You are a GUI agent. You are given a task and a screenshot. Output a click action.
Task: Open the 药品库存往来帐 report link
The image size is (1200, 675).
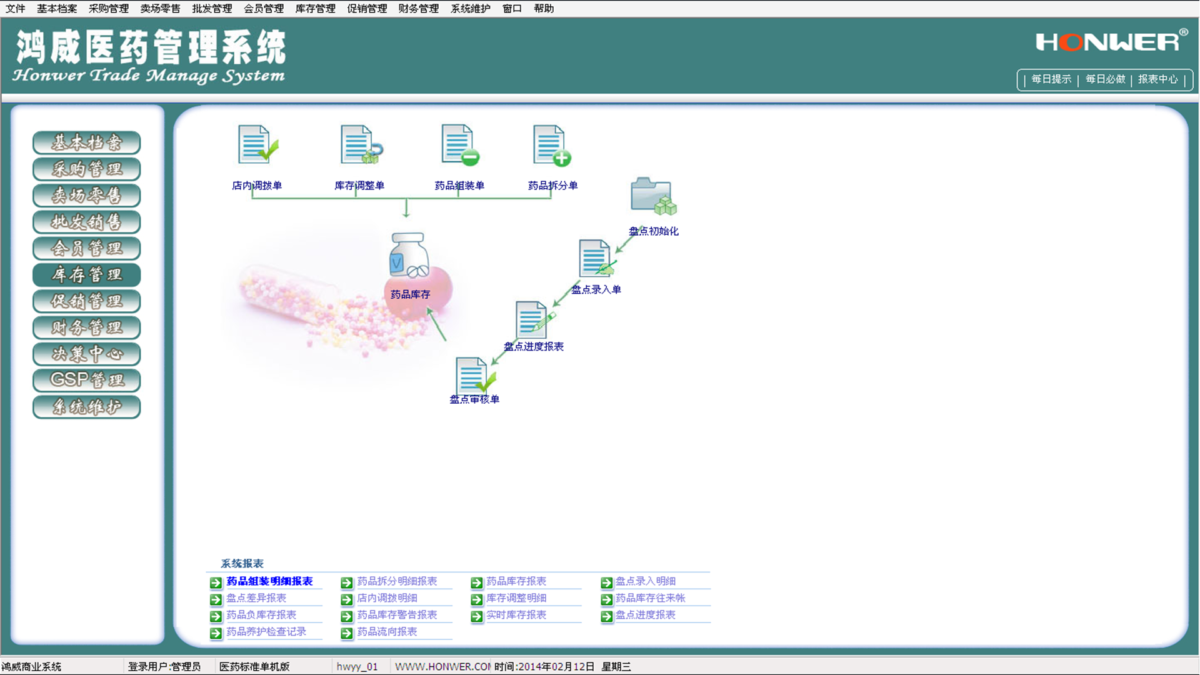(x=650, y=598)
